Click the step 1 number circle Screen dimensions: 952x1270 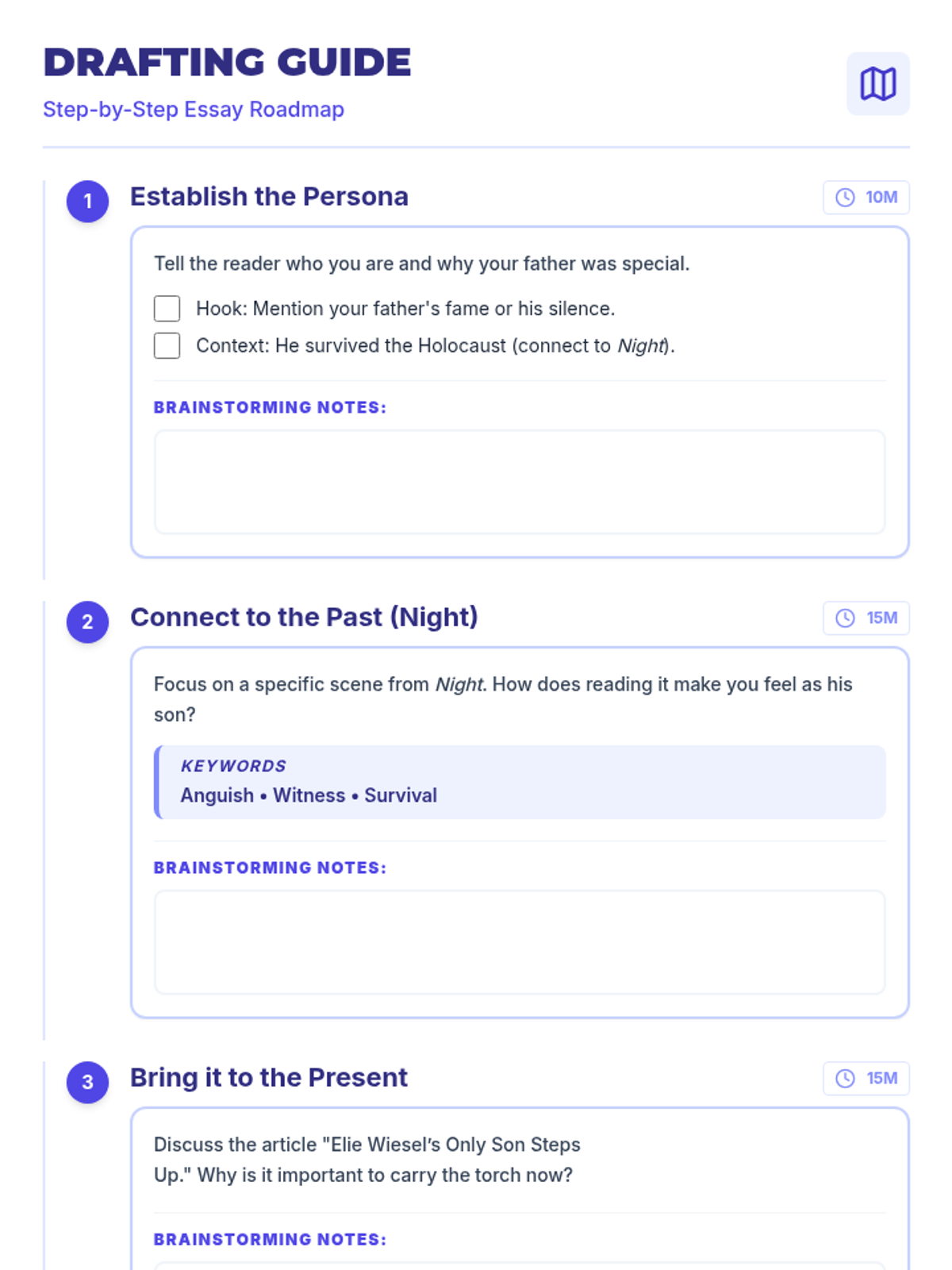tap(87, 201)
